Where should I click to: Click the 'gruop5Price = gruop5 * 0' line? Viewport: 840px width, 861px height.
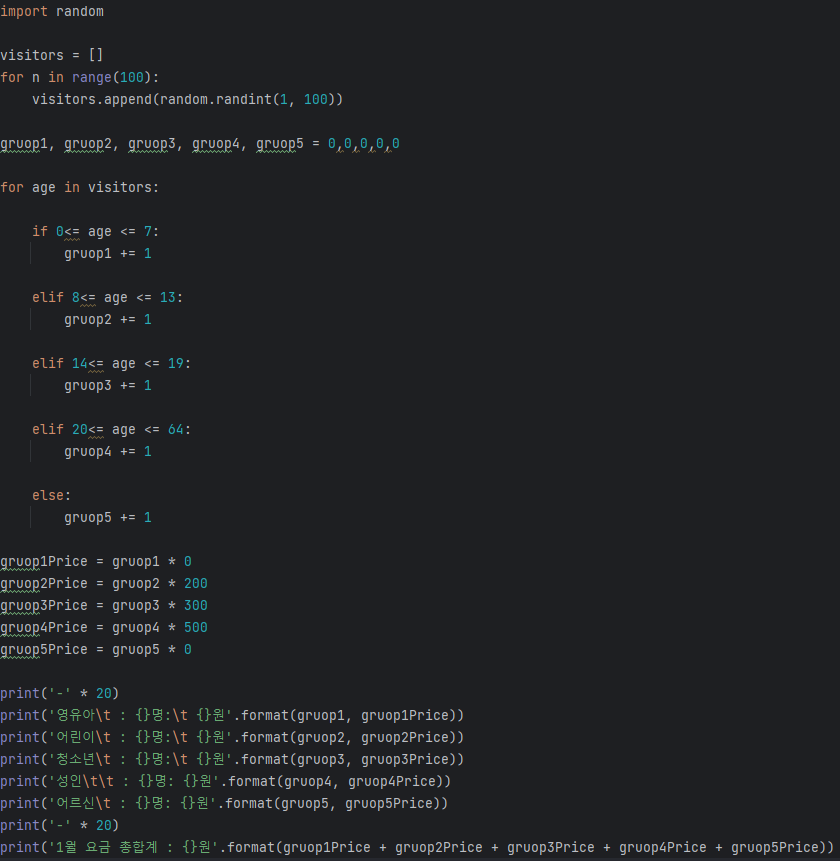96,650
